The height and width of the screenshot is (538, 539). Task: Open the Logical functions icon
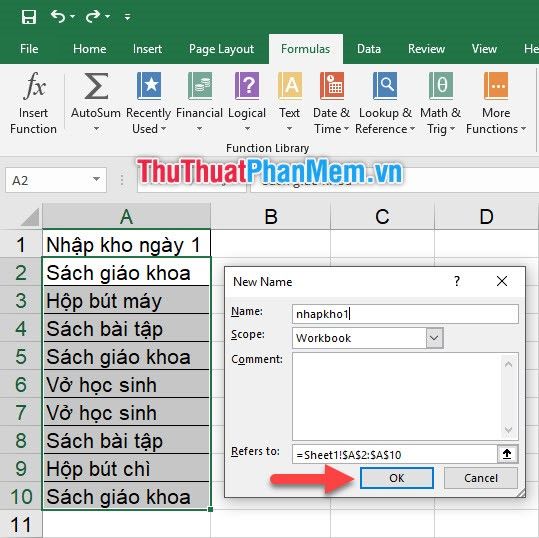point(247,86)
